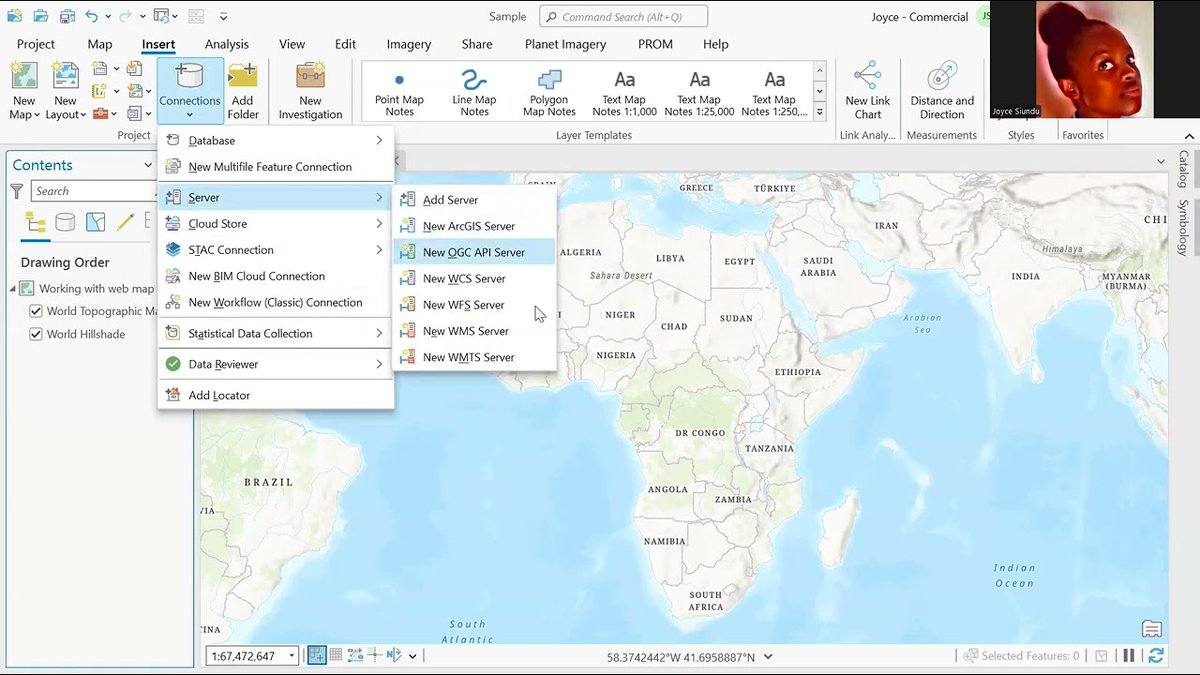Select the Point Map Notes template

point(399,91)
